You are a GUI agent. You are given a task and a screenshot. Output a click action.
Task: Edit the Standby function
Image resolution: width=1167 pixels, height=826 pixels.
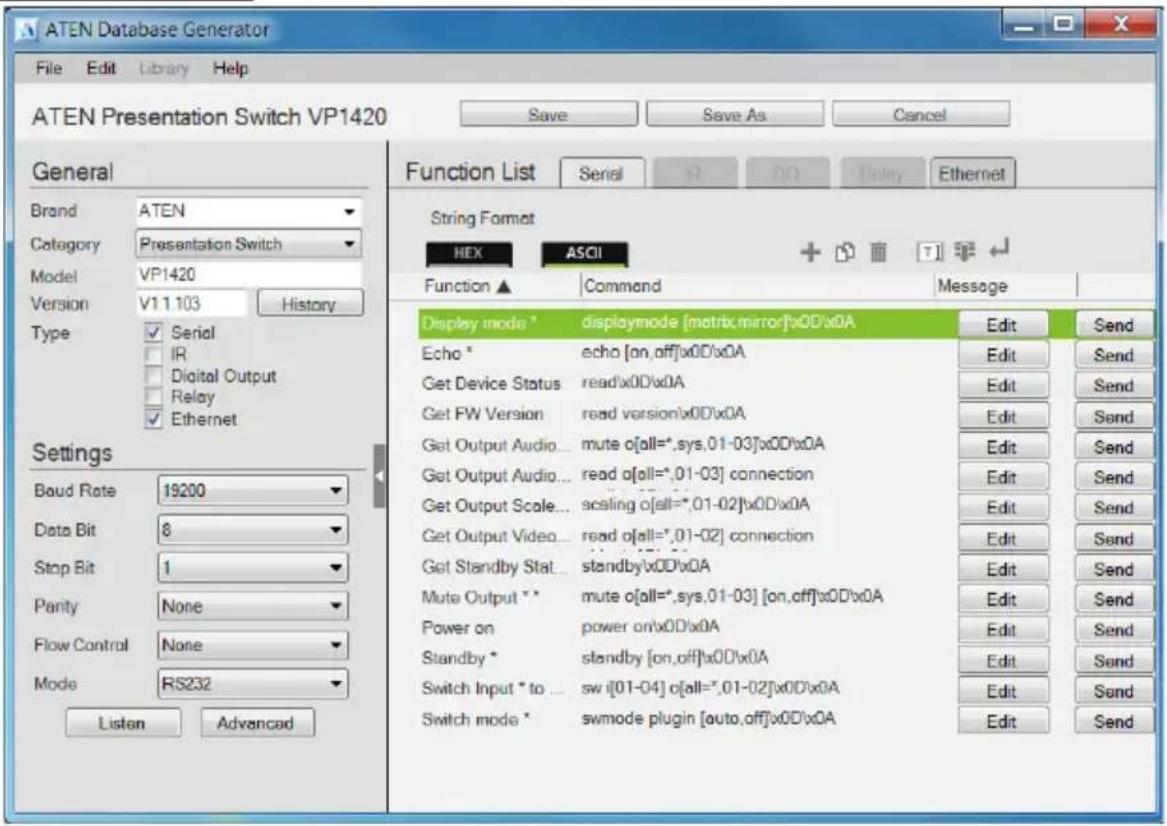click(1003, 661)
